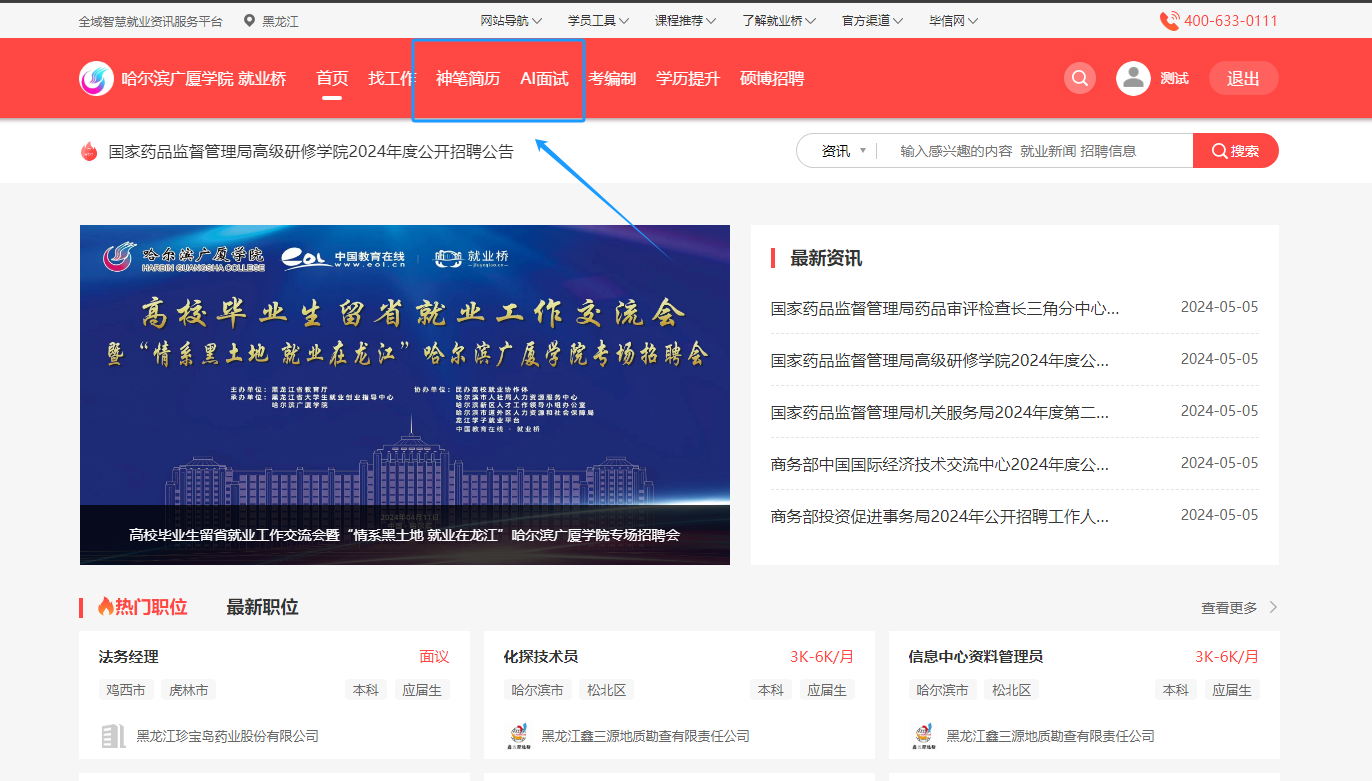
Task: Open the 资讯 search category dropdown
Action: click(x=843, y=151)
